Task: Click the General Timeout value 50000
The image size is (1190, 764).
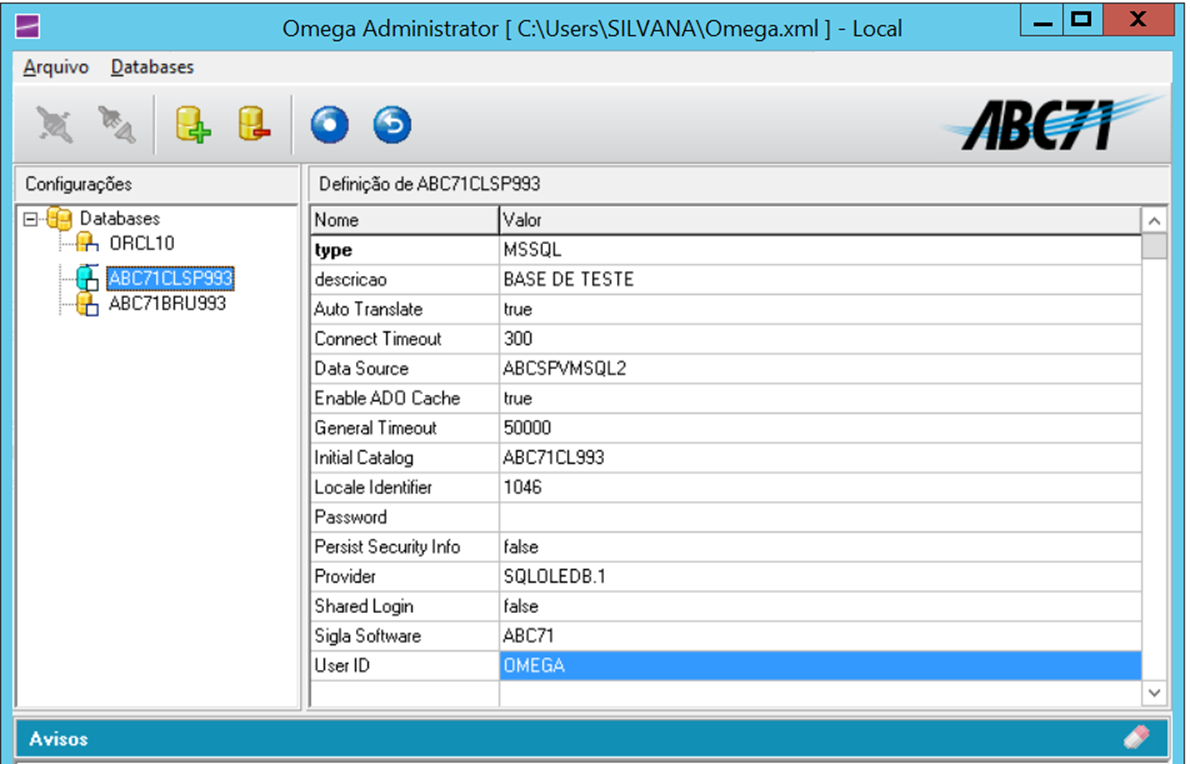Action: click(820, 428)
